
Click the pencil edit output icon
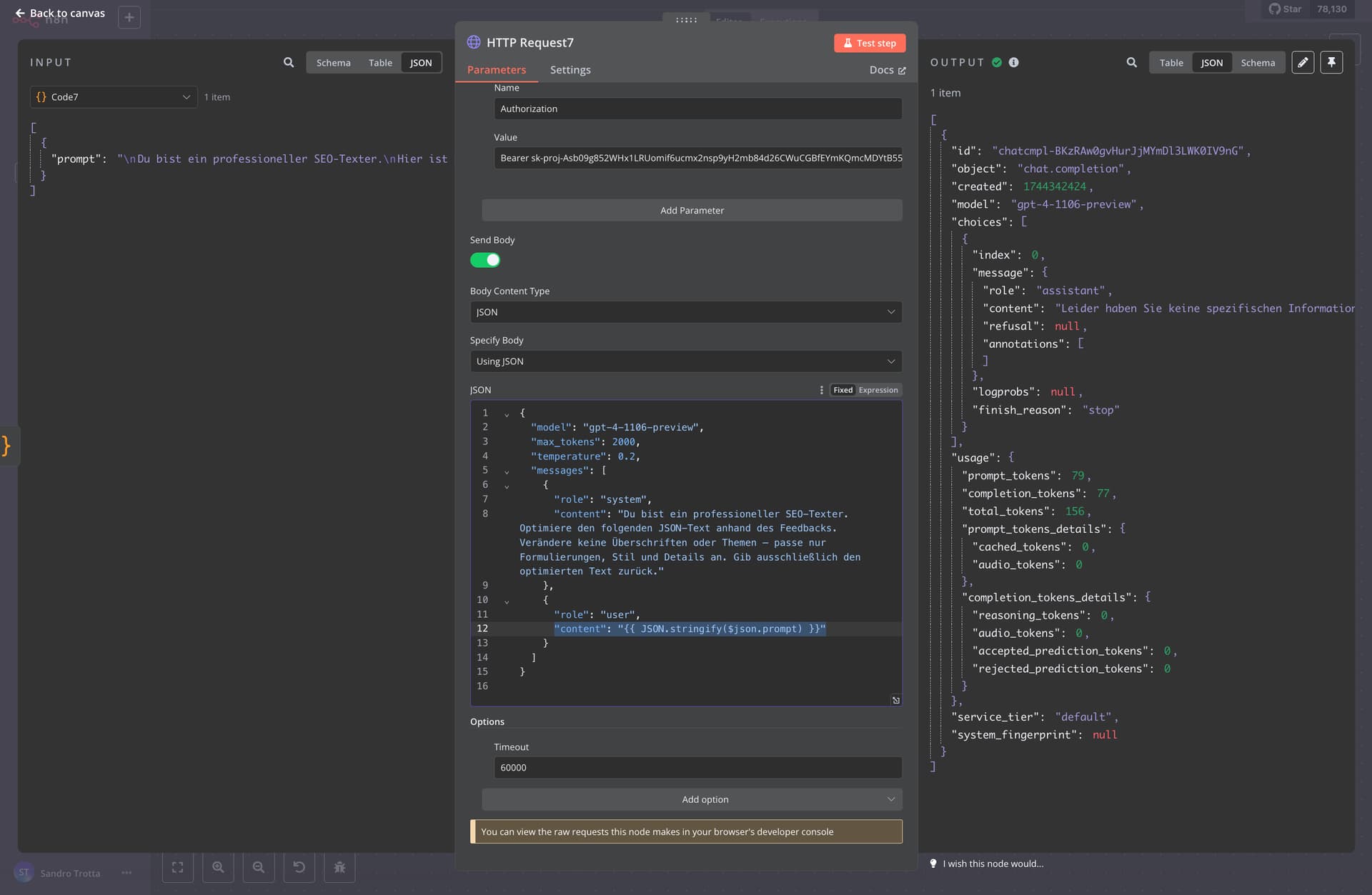click(x=1303, y=63)
